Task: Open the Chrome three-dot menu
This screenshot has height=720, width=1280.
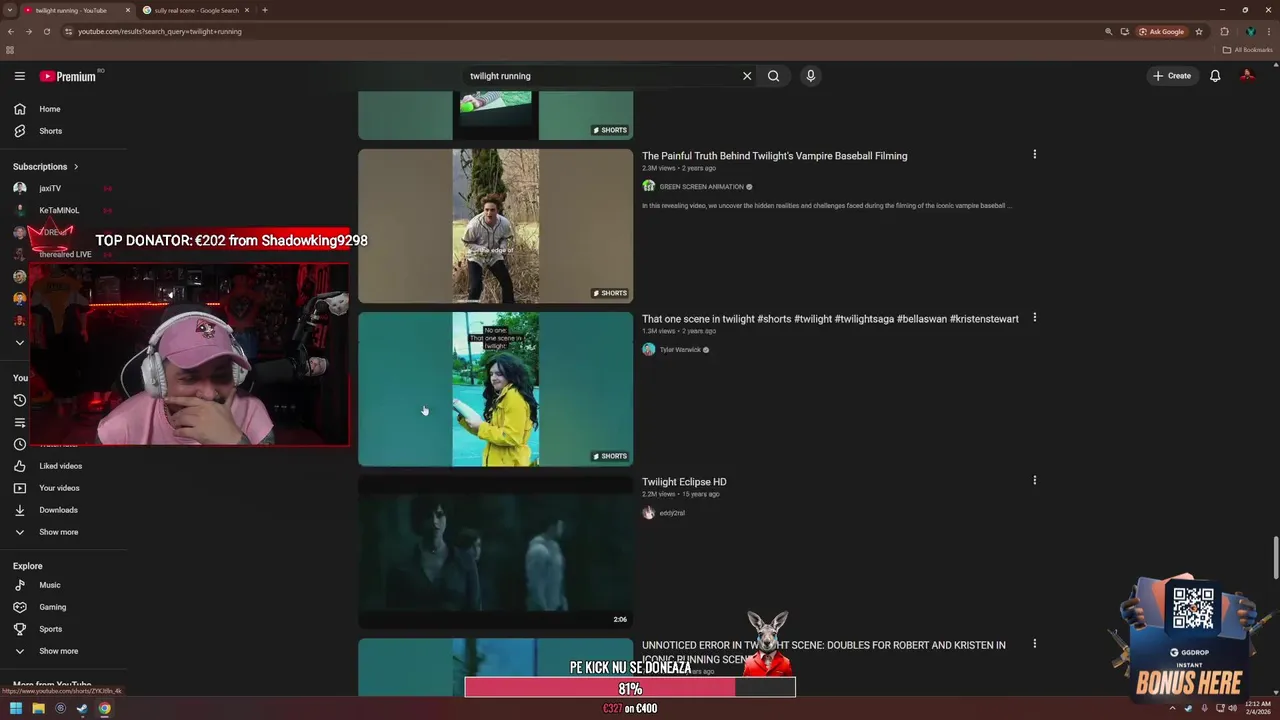Action: tap(1268, 31)
